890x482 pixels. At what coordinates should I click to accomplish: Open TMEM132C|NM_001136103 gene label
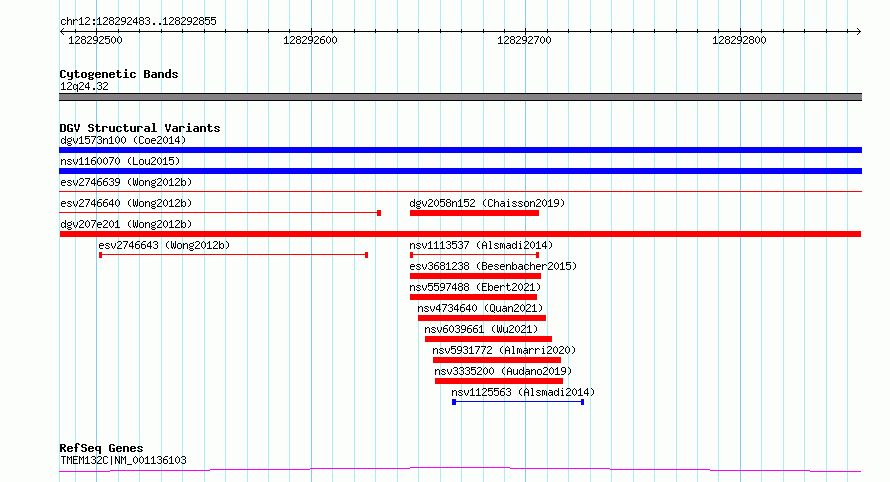coord(123,460)
